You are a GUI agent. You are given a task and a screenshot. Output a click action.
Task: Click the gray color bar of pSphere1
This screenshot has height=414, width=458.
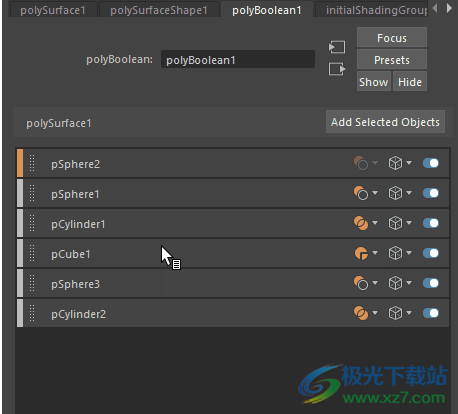[x=20, y=193]
